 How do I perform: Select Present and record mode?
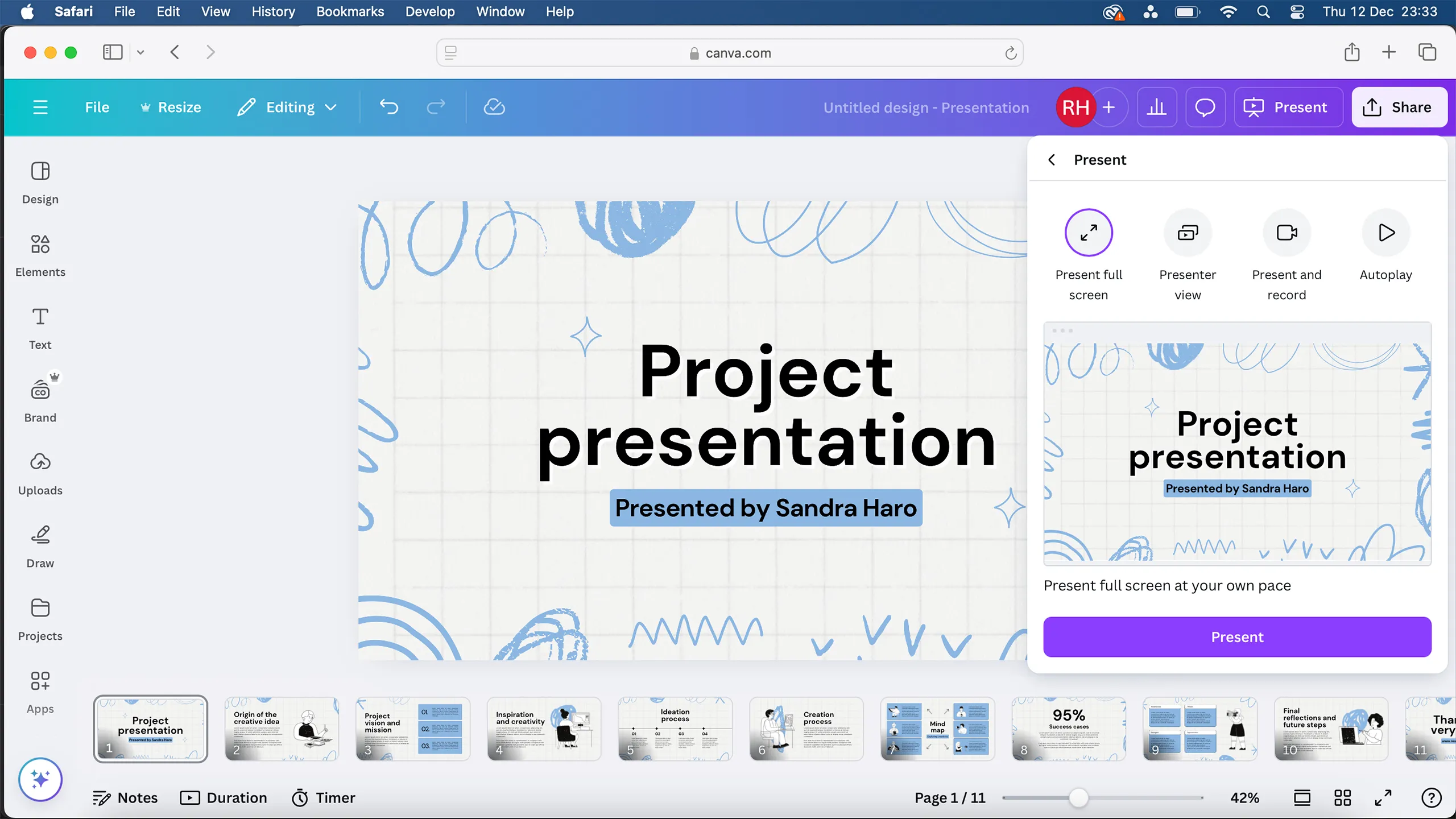[1287, 232]
